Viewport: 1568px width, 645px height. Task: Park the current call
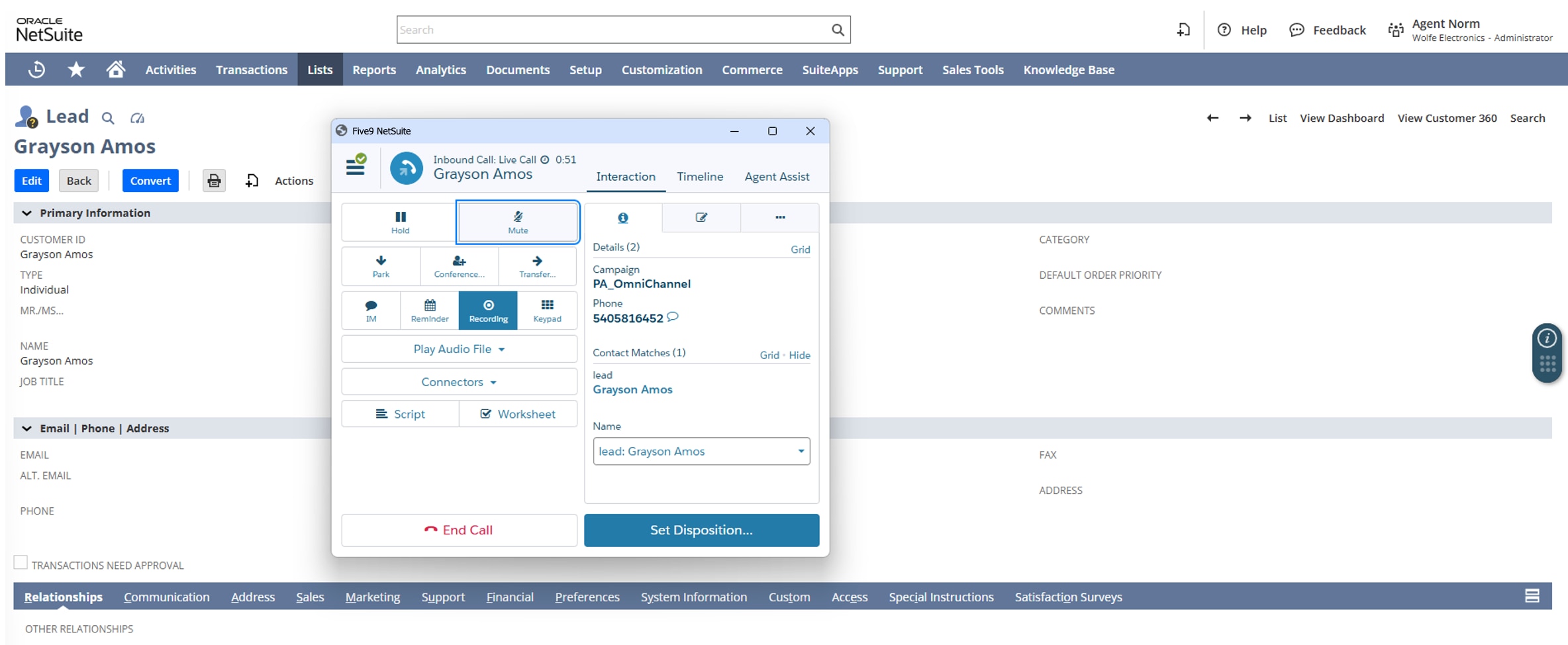(x=381, y=266)
